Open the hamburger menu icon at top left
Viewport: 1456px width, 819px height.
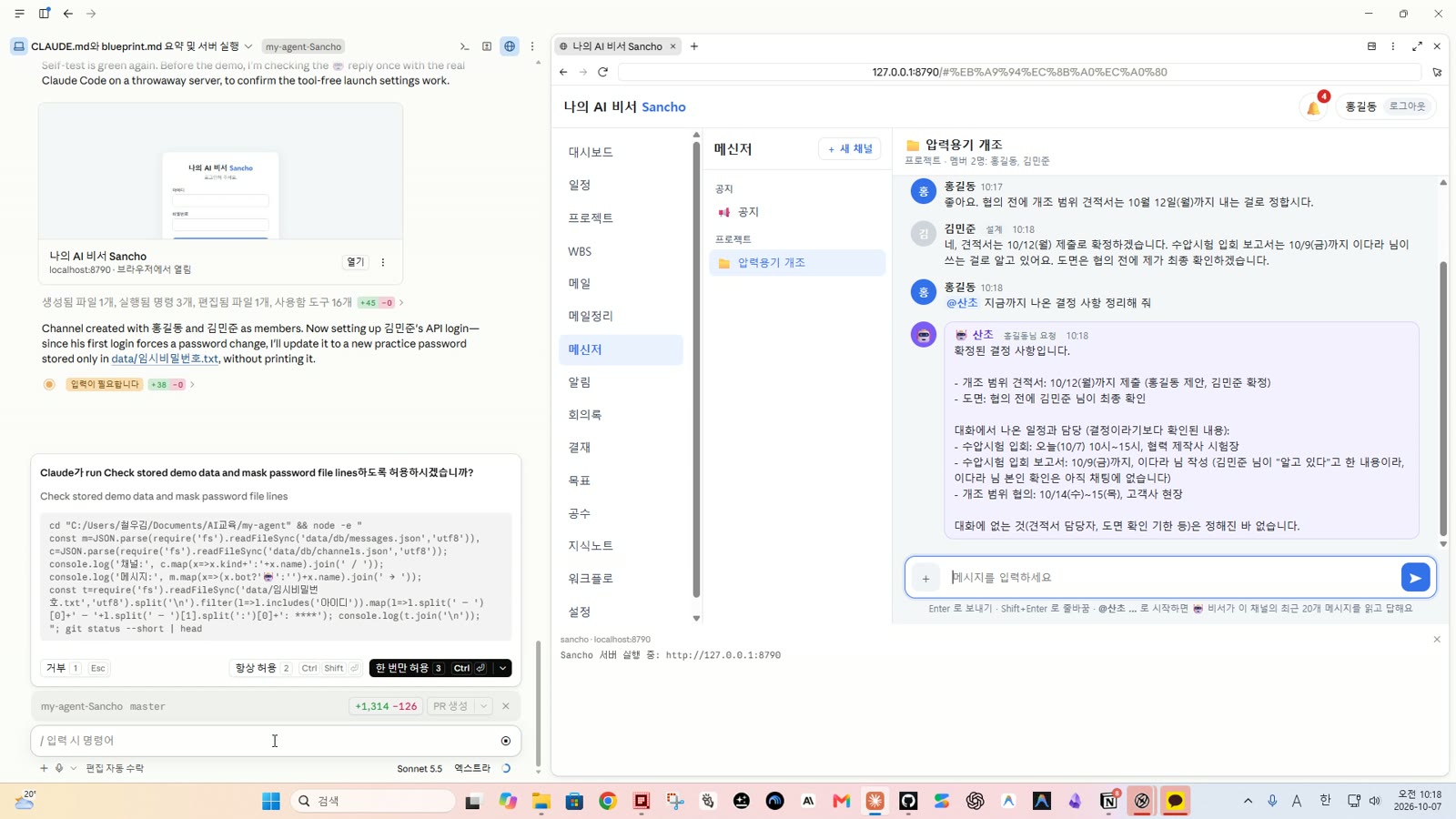pyautogui.click(x=19, y=14)
